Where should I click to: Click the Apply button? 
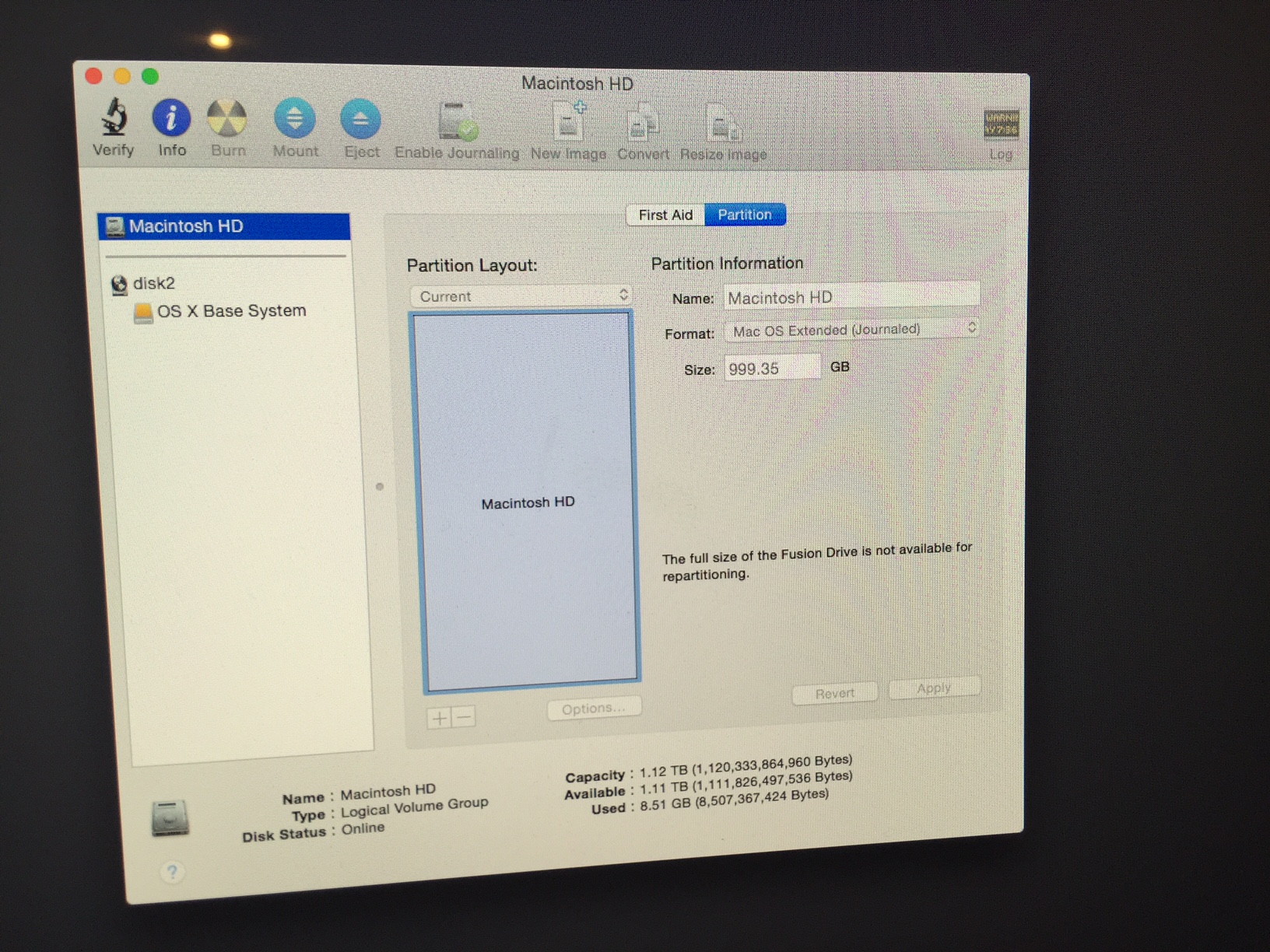click(x=934, y=688)
